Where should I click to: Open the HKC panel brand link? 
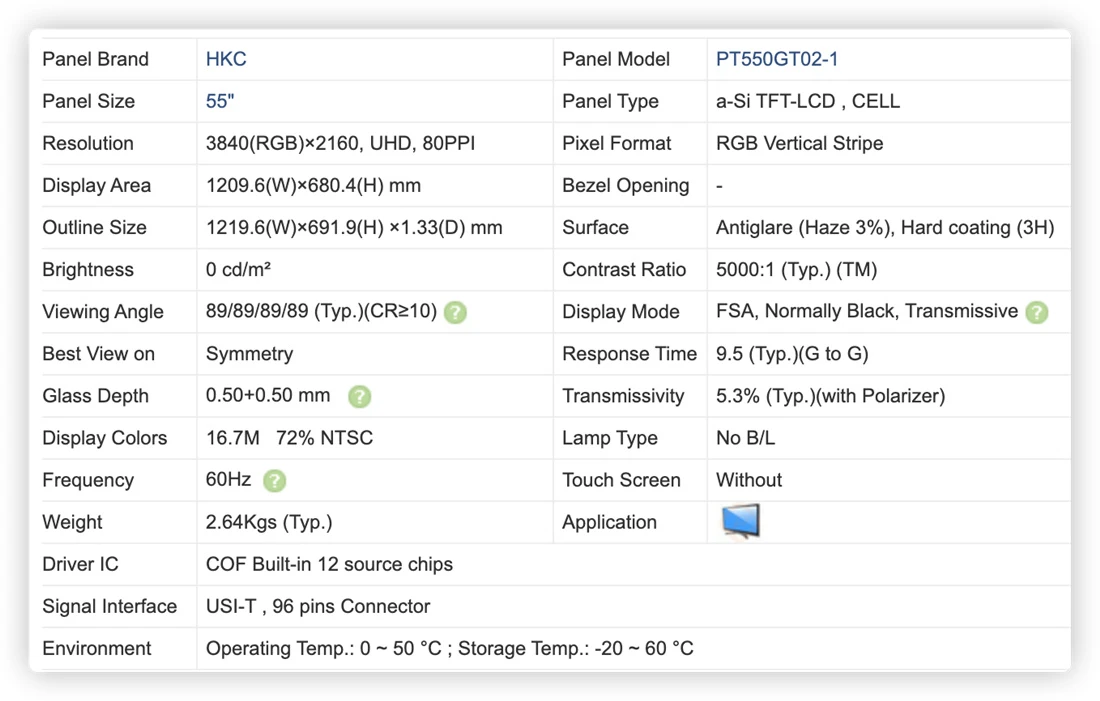[226, 59]
